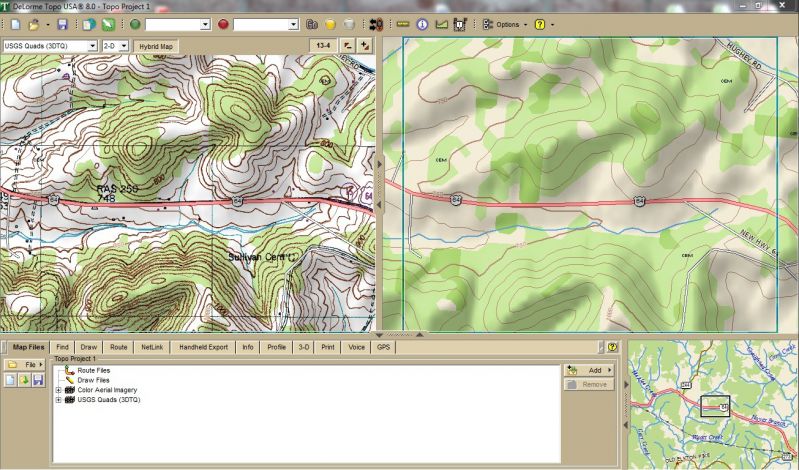This screenshot has width=799, height=470.
Task: Click the Remove button
Action: (x=589, y=384)
